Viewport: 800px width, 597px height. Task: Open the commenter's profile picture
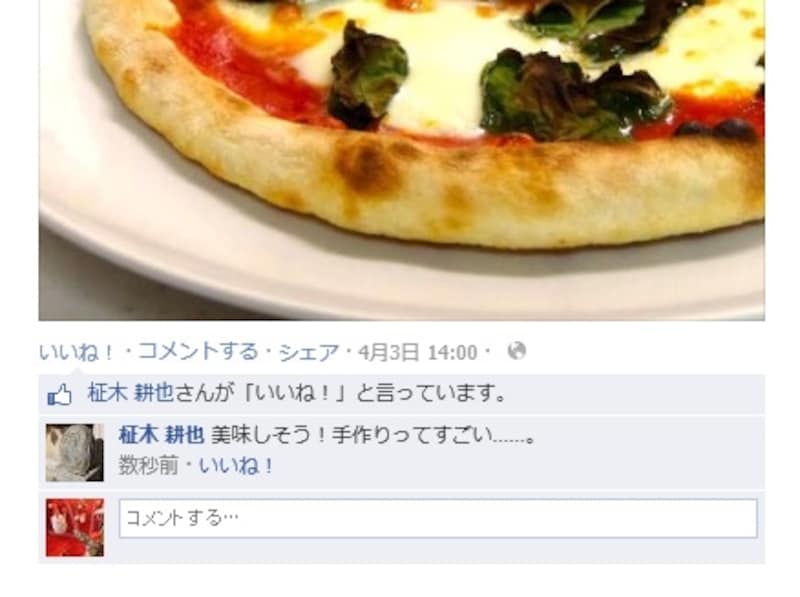(x=74, y=453)
